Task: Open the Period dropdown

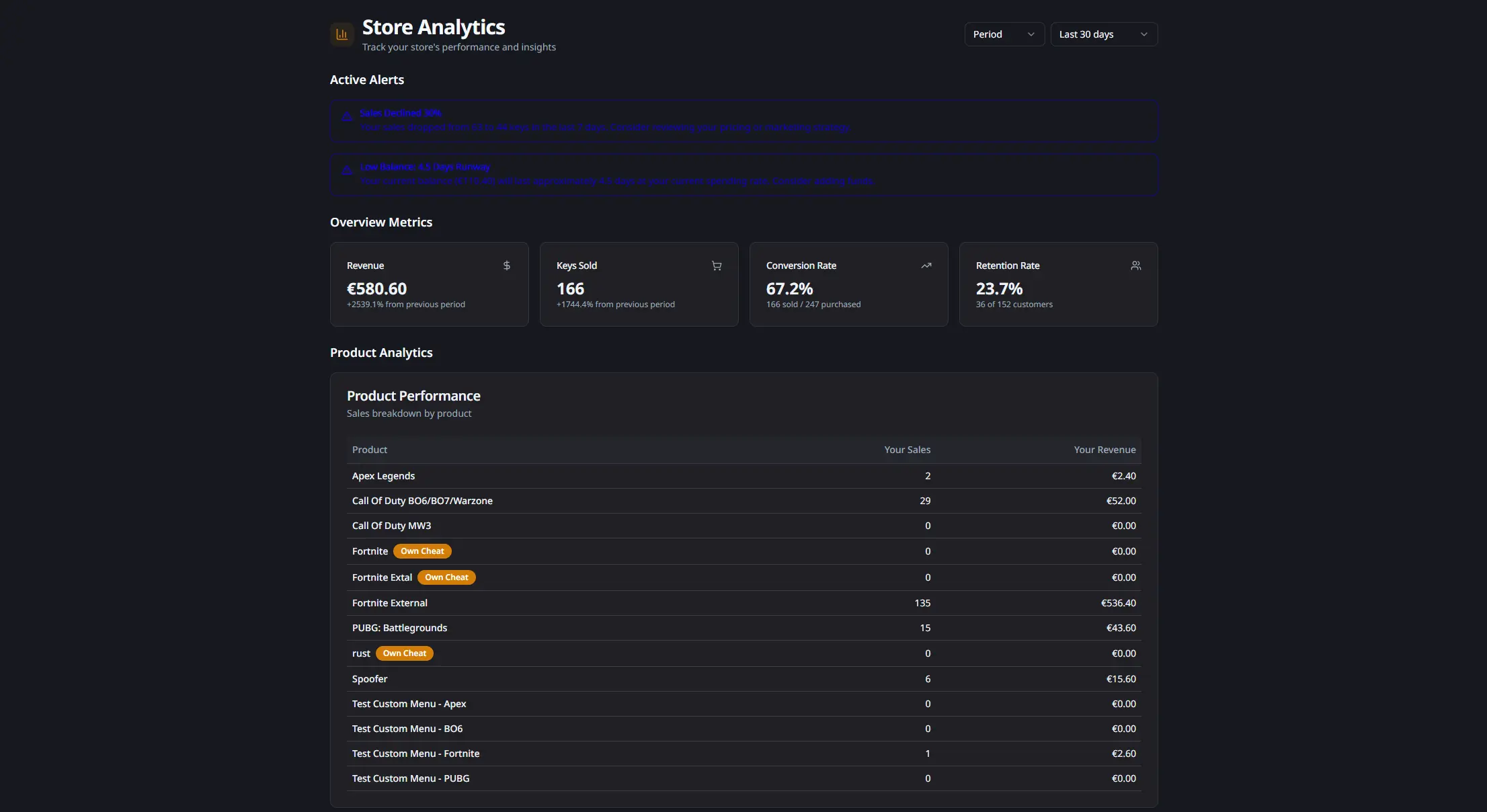Action: (x=1004, y=34)
